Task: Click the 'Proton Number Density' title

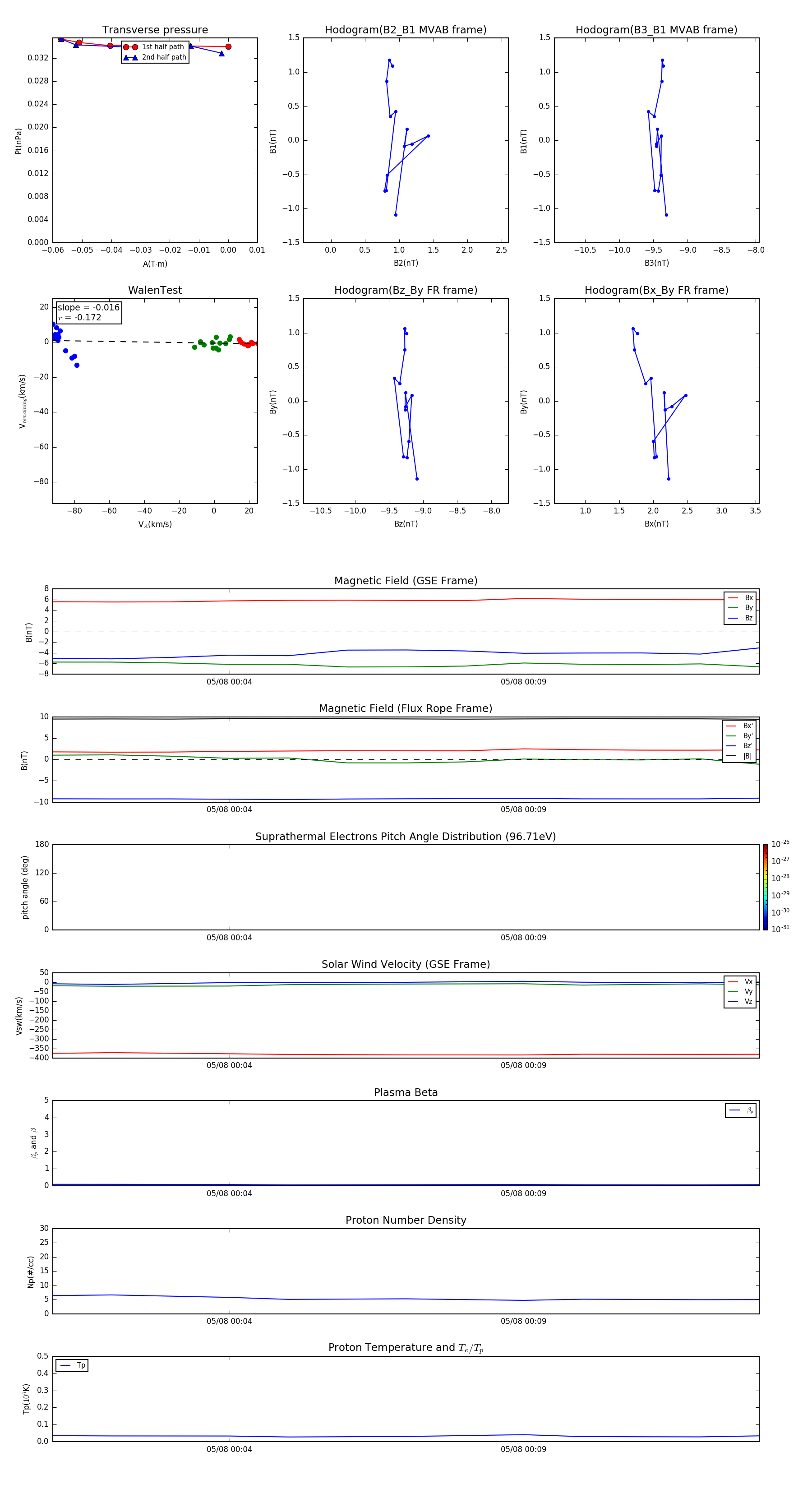Action: [406, 1220]
